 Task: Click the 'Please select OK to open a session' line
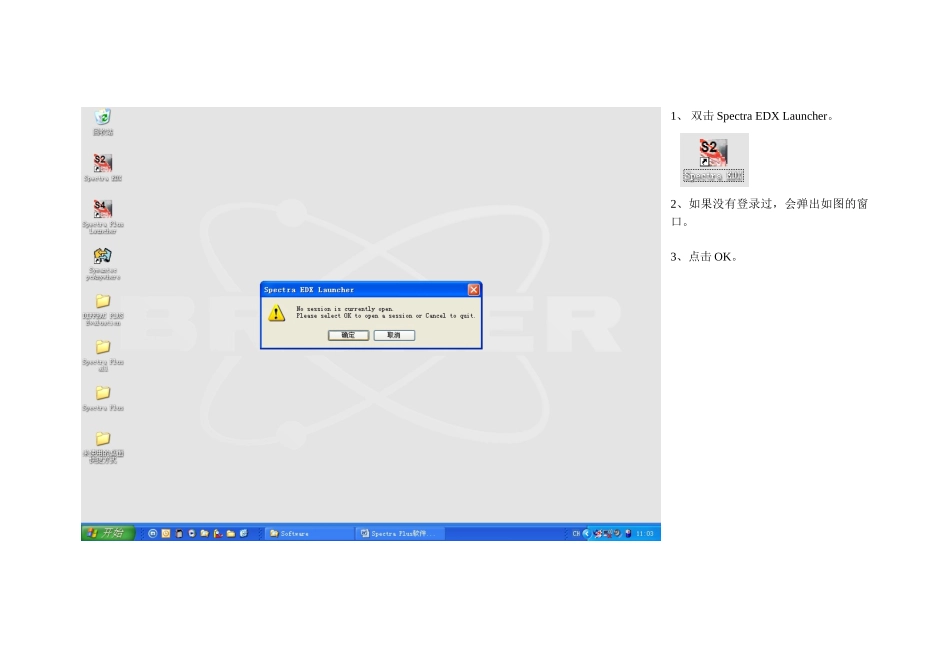[x=385, y=316]
